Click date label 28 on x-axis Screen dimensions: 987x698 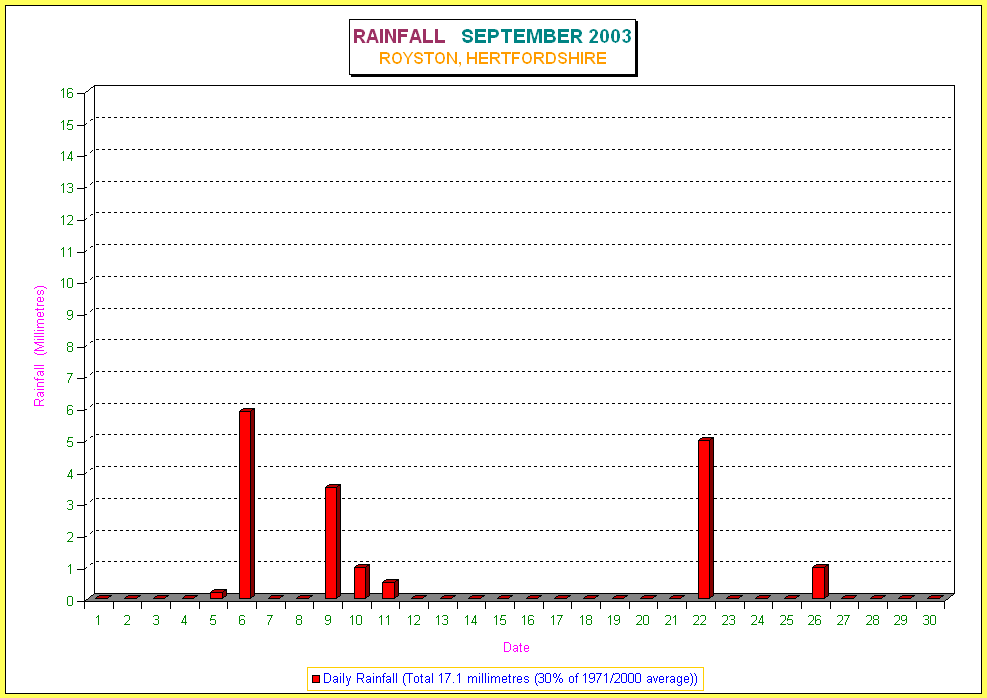coord(872,621)
